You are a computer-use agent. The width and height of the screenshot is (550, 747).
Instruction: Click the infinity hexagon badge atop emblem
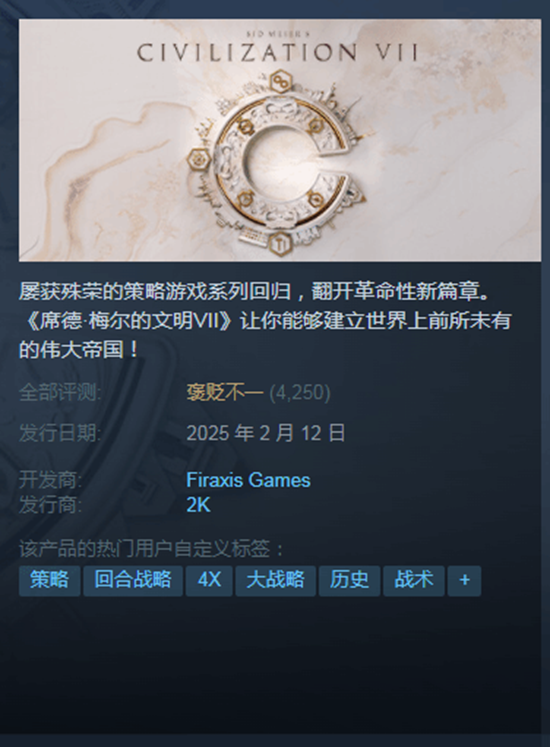(280, 83)
